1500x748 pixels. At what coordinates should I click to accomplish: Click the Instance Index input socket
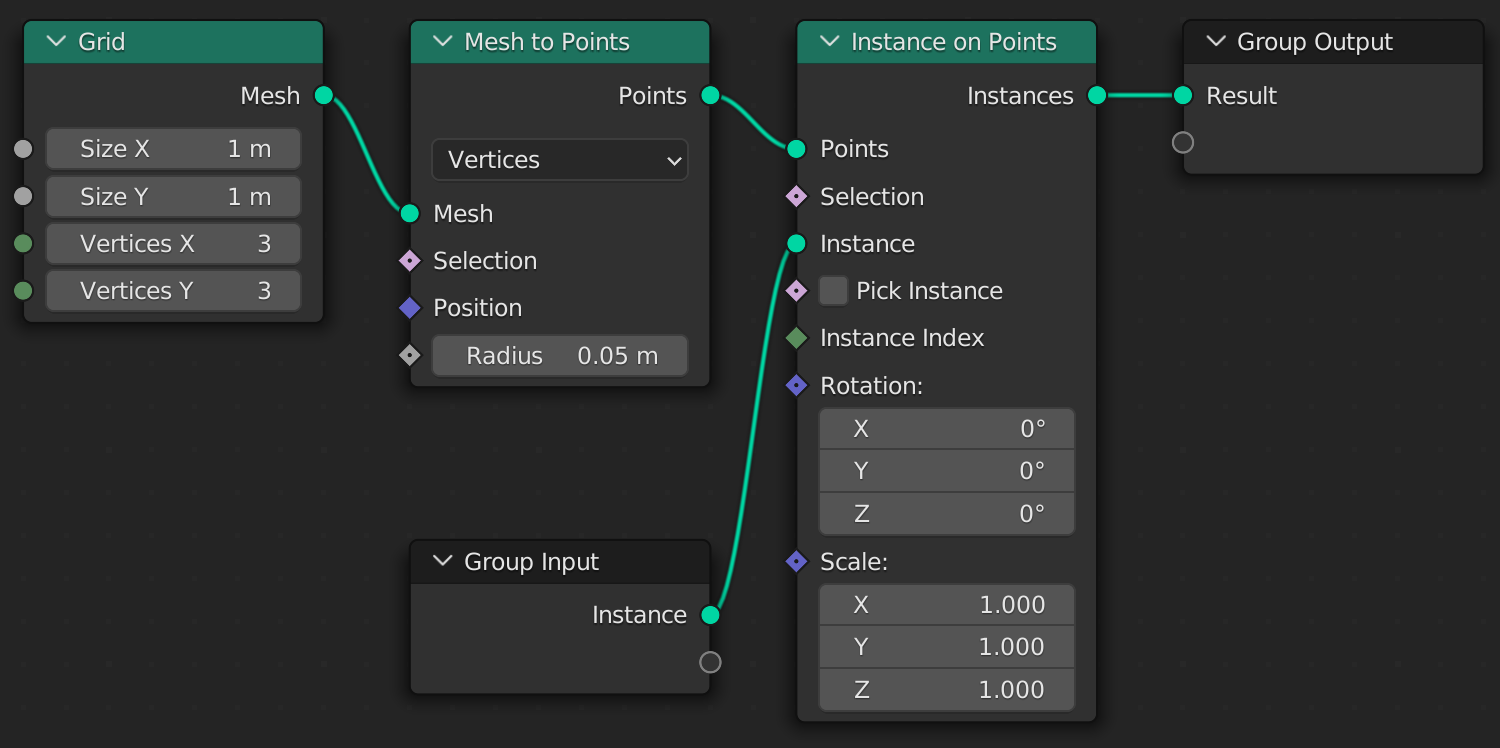[796, 338]
